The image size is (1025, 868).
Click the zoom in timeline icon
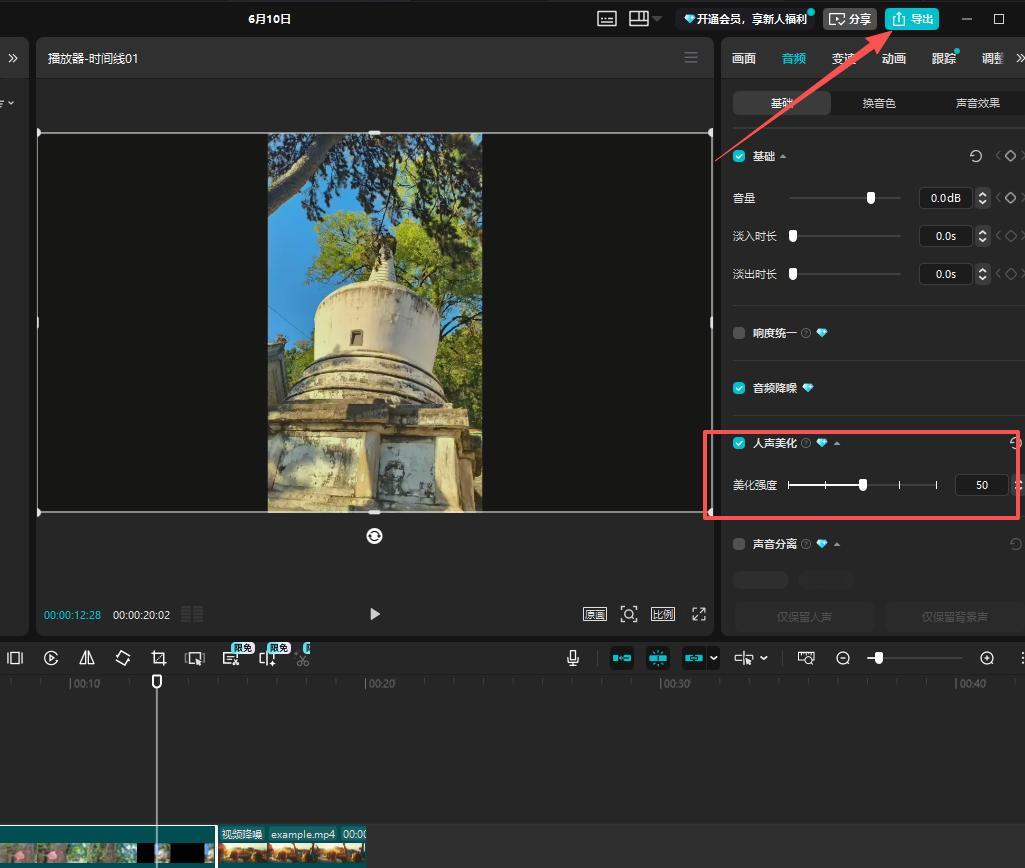(987, 658)
